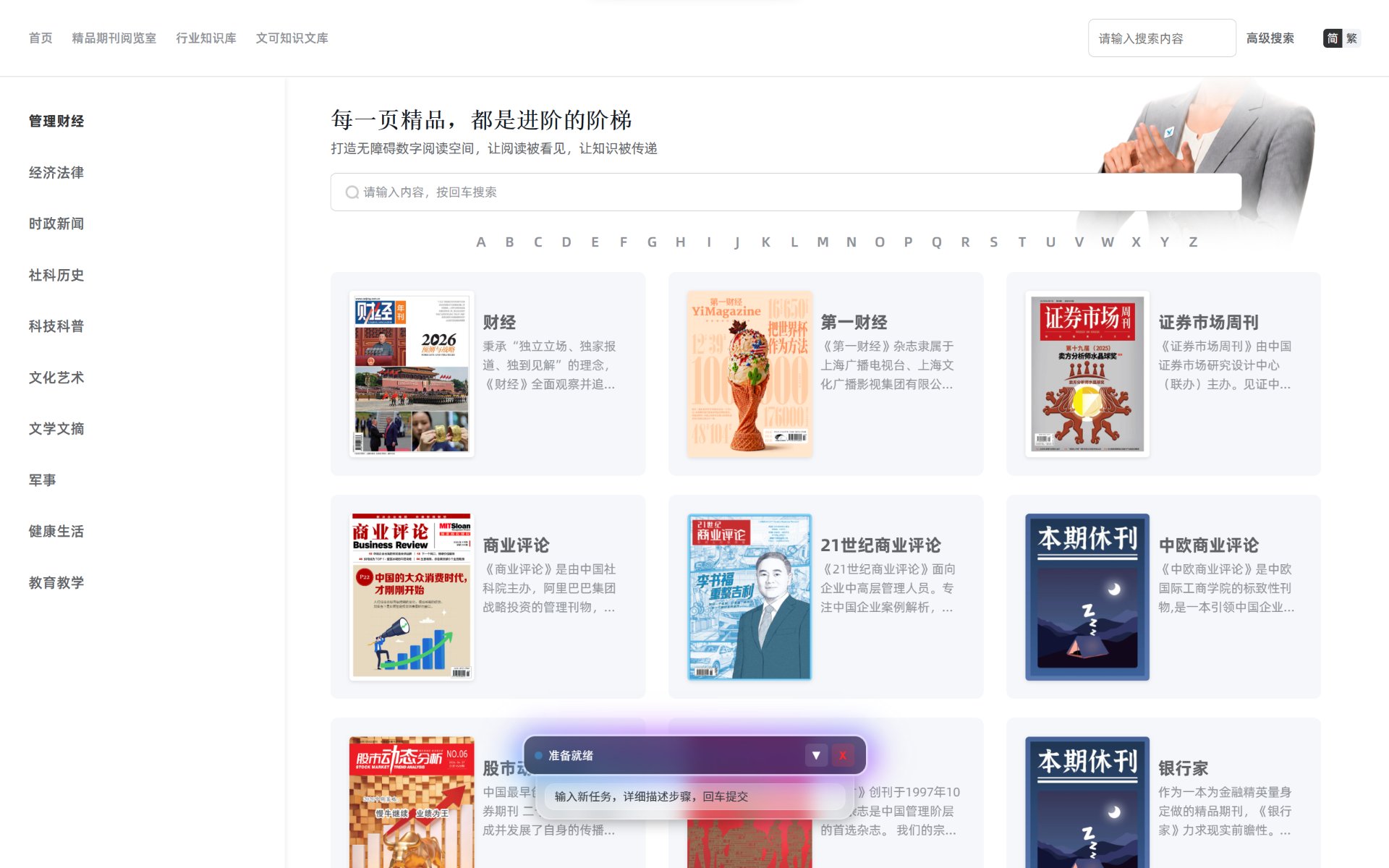Filter magazines by letter J
The image size is (1389, 868).
point(737,242)
